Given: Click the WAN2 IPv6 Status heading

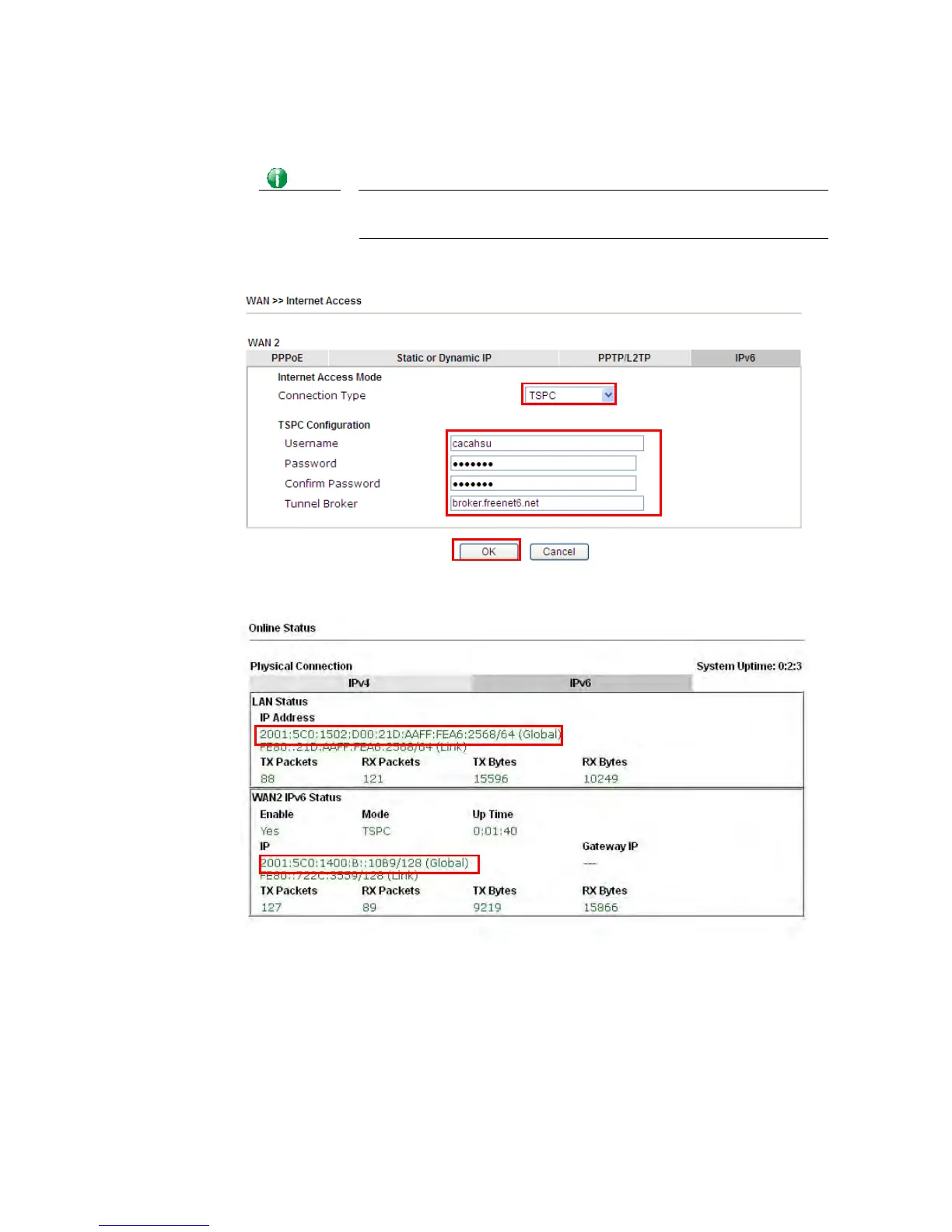Looking at the screenshot, I should click(296, 797).
